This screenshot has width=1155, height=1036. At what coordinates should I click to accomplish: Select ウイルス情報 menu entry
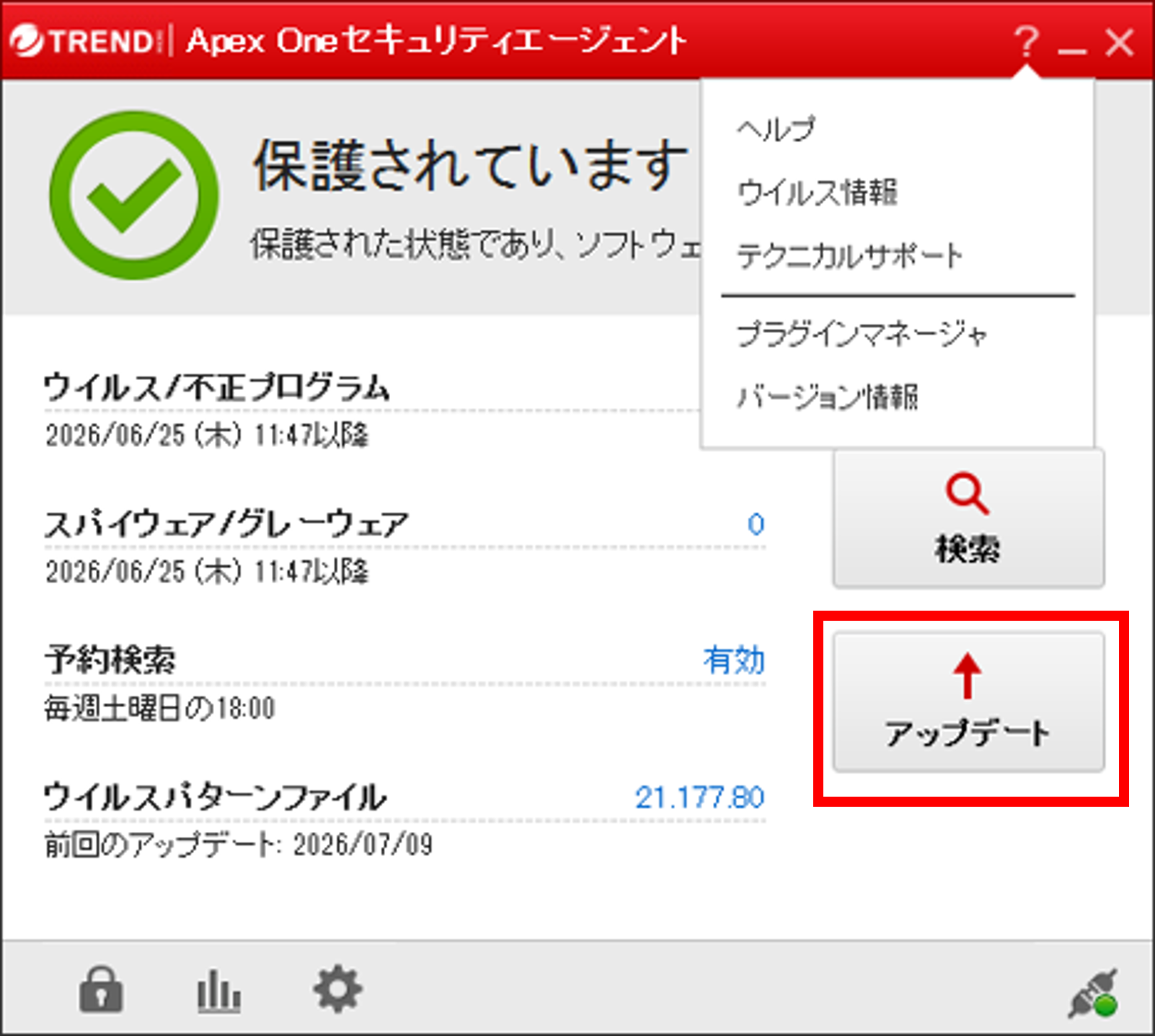click(817, 192)
